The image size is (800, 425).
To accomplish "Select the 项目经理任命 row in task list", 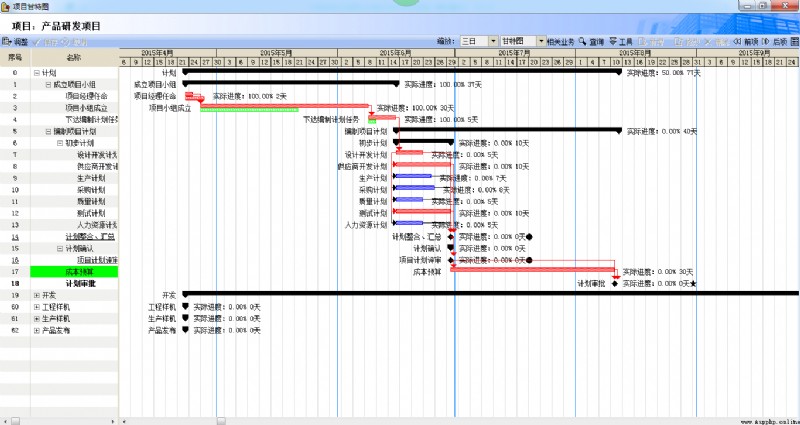I will [59, 96].
